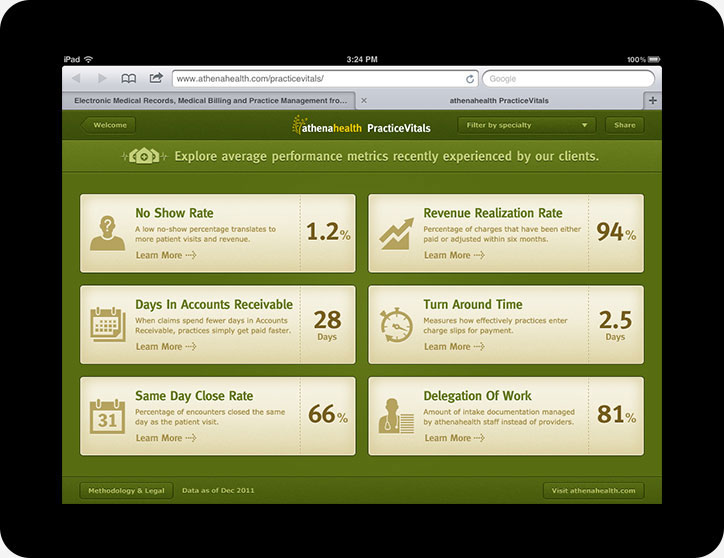Expand the Filter by specialty dropdown

(526, 125)
